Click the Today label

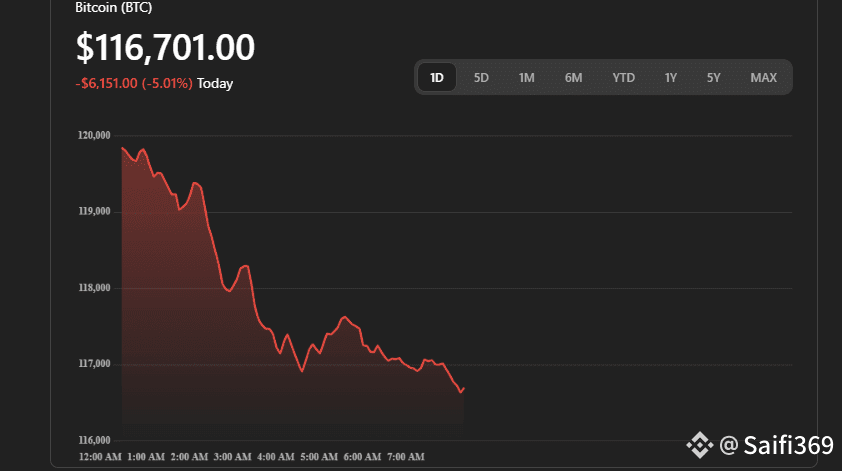click(x=215, y=84)
